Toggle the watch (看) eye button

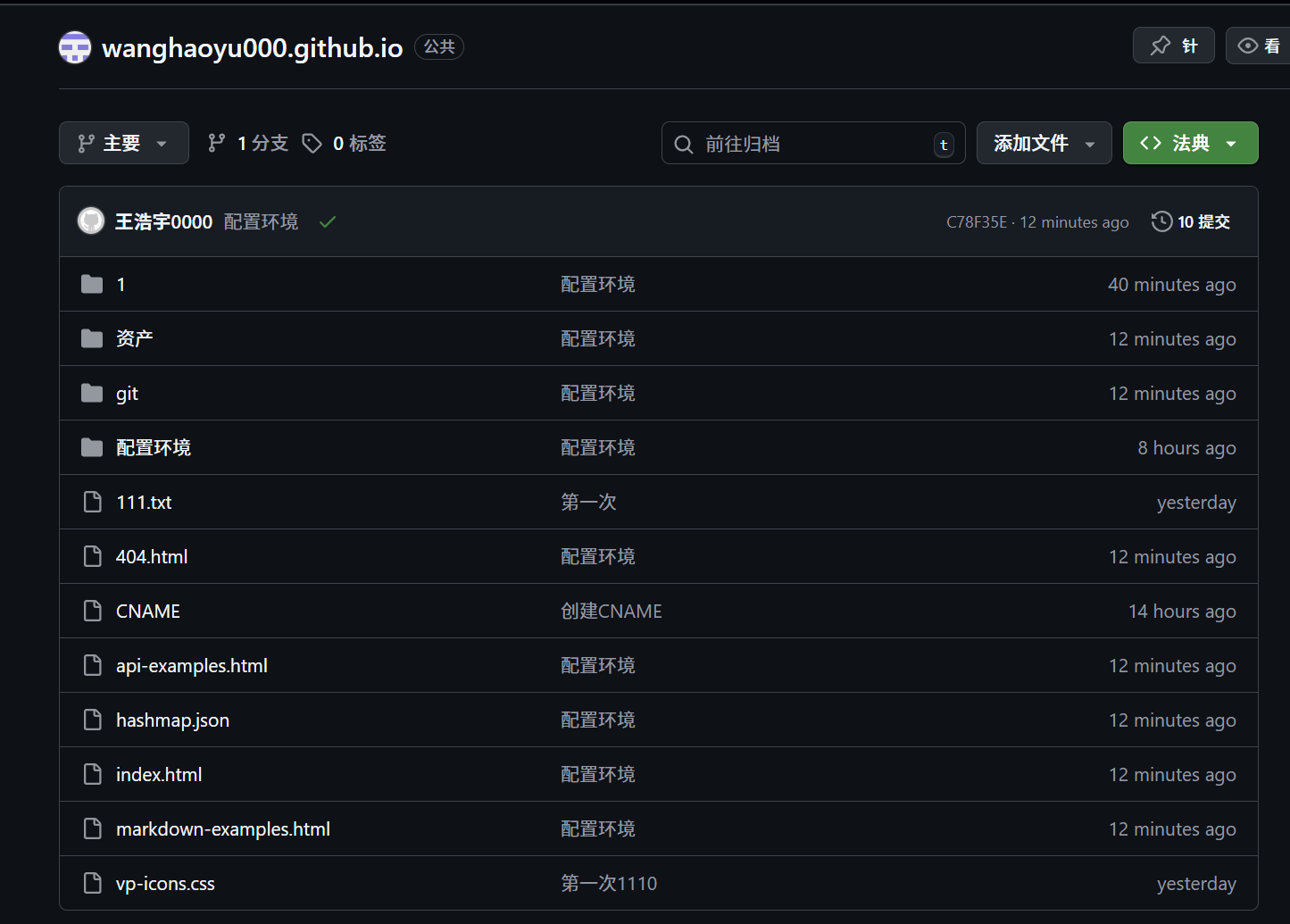1259,46
